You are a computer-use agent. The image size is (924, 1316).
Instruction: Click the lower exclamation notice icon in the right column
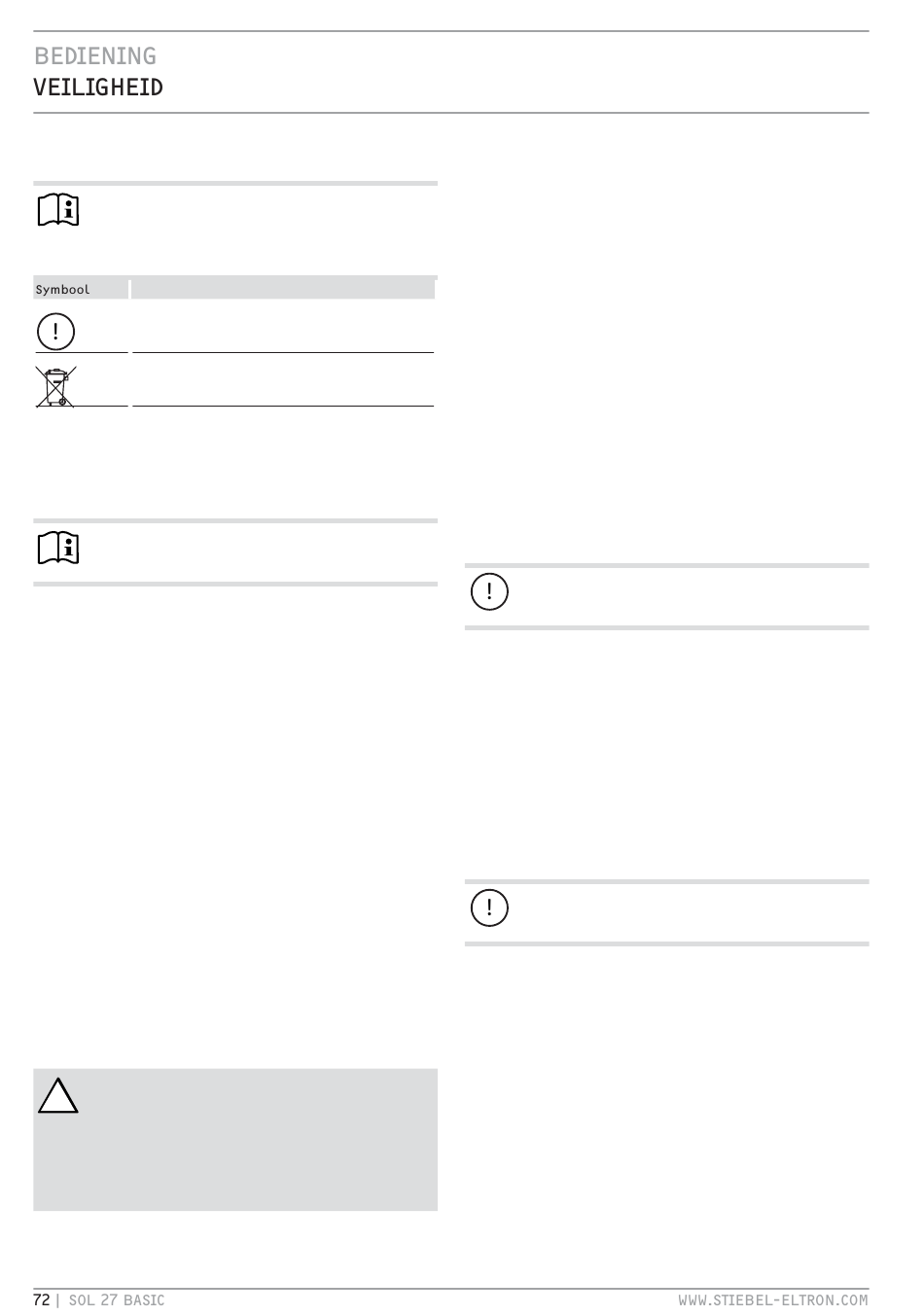pyautogui.click(x=489, y=907)
